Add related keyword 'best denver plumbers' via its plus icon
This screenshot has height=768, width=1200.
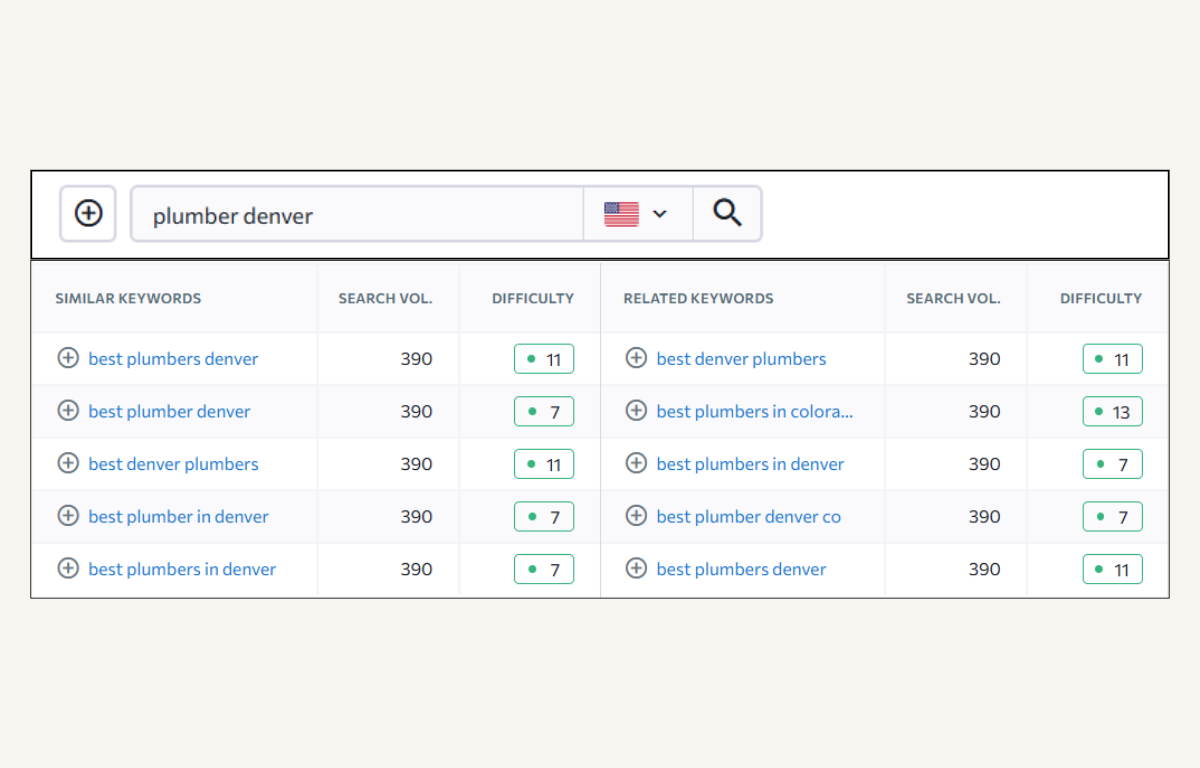(x=636, y=358)
